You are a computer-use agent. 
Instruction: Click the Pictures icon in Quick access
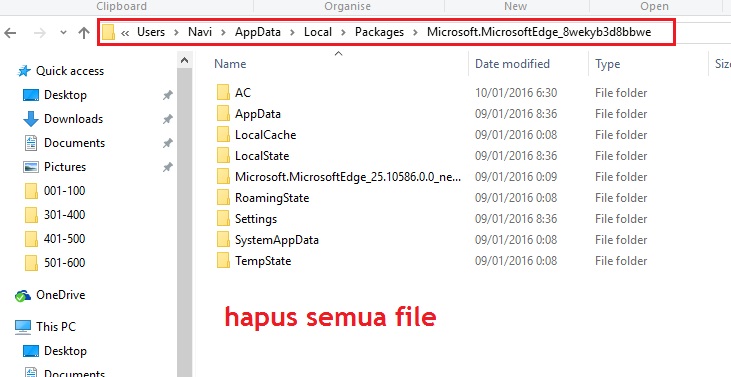point(31,167)
